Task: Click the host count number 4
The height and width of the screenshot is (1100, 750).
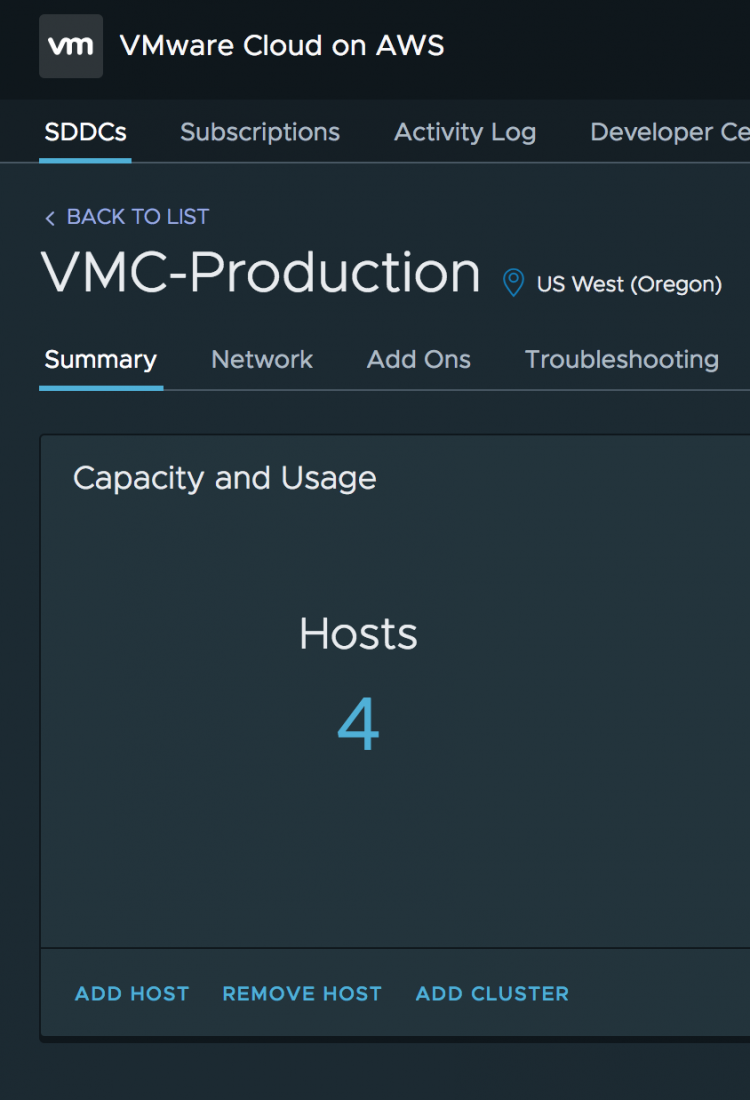Action: coord(358,726)
